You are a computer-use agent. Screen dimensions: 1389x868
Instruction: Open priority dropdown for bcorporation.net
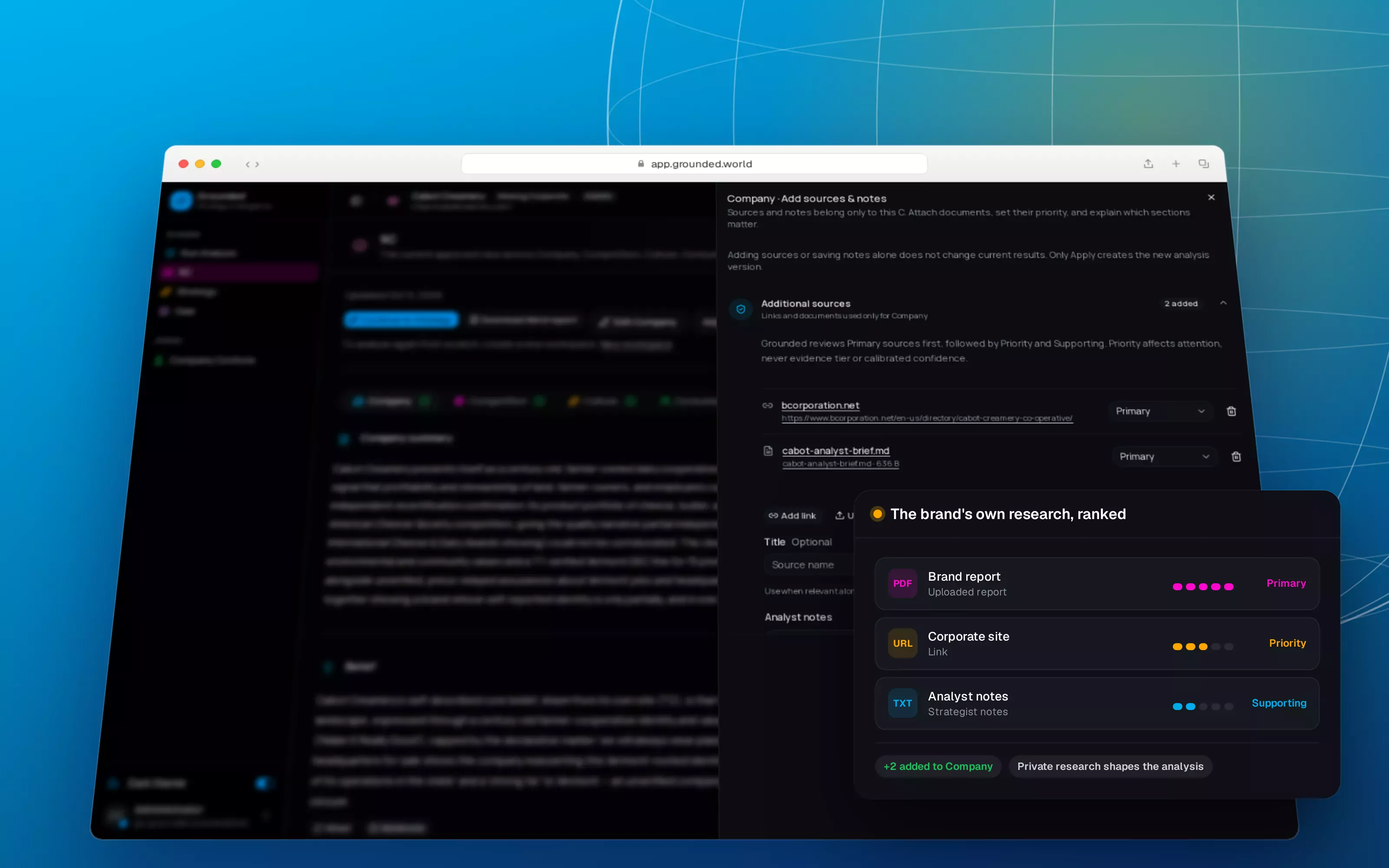pyautogui.click(x=1159, y=411)
